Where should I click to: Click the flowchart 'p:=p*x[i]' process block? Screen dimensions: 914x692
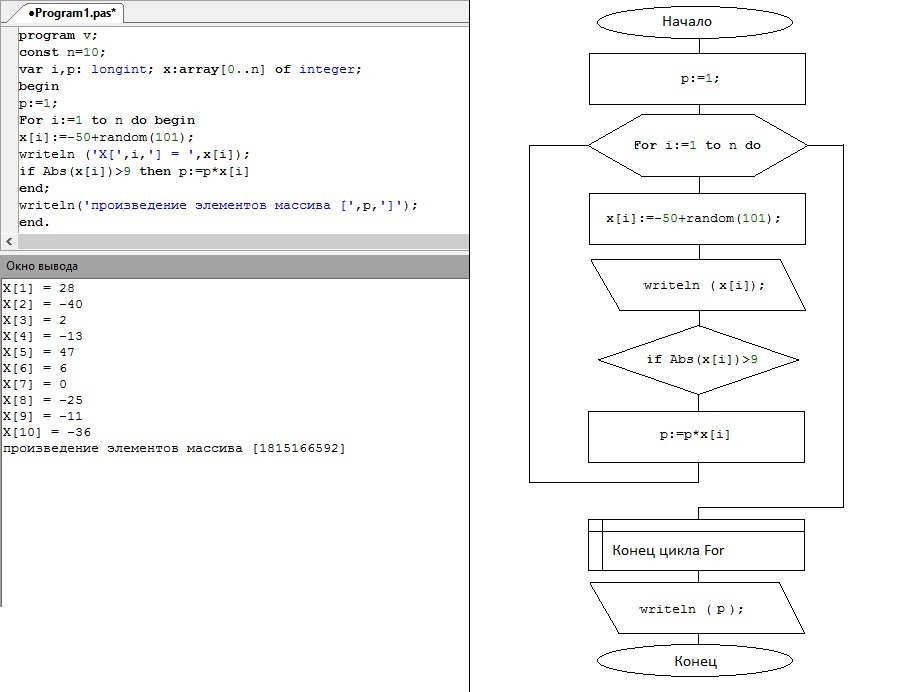click(697, 437)
